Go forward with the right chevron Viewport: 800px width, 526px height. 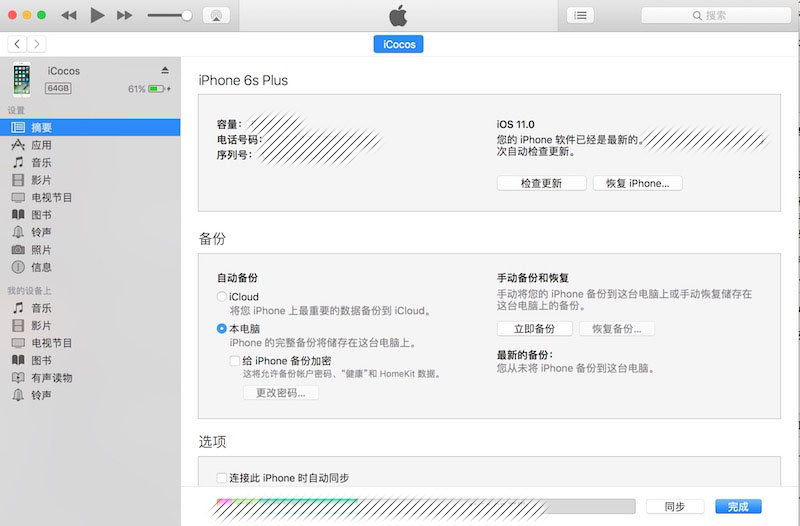37,44
